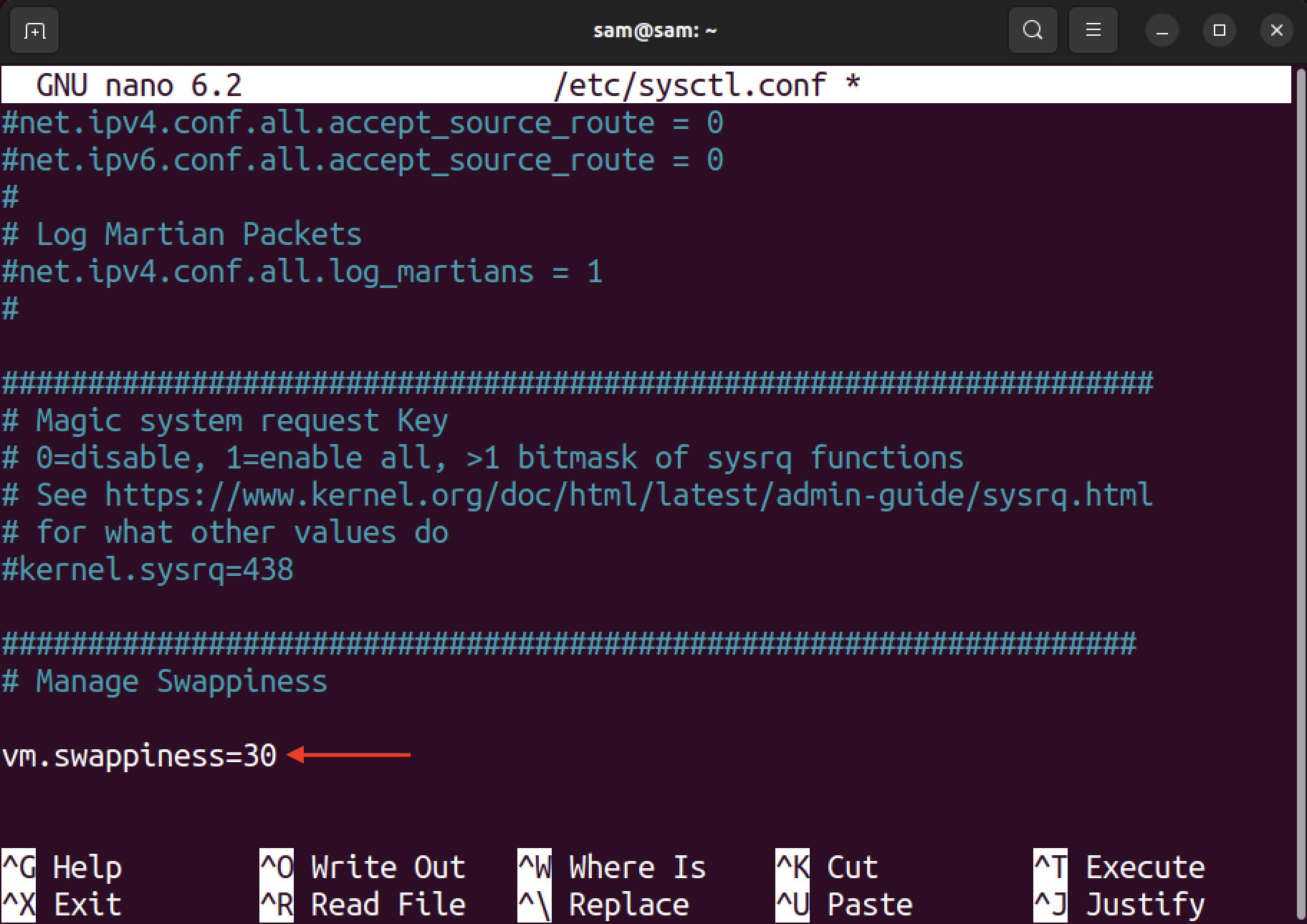Place cursor after vm.swappiness=30
Image resolution: width=1307 pixels, height=924 pixels.
point(279,756)
